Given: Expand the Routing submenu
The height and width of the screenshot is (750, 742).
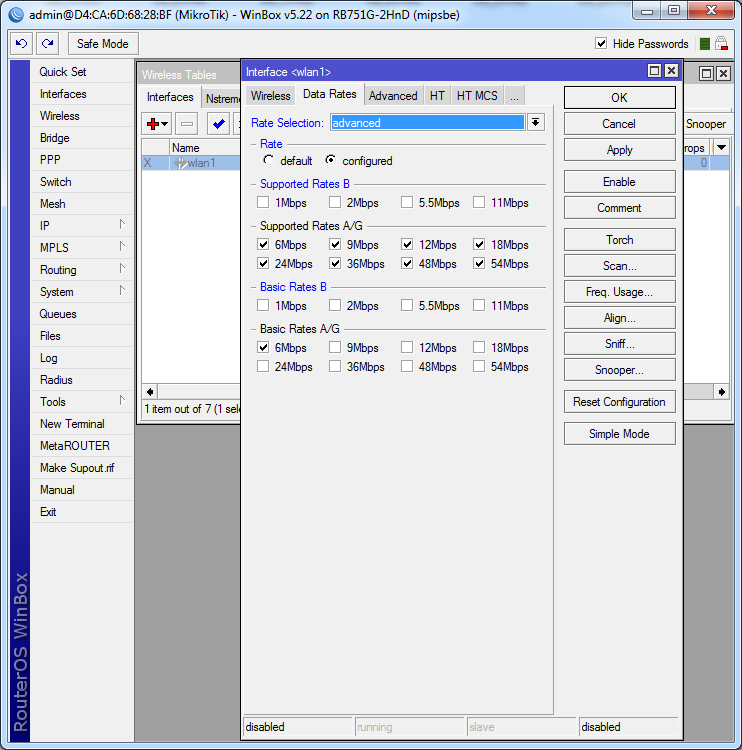Looking at the screenshot, I should 122,269.
